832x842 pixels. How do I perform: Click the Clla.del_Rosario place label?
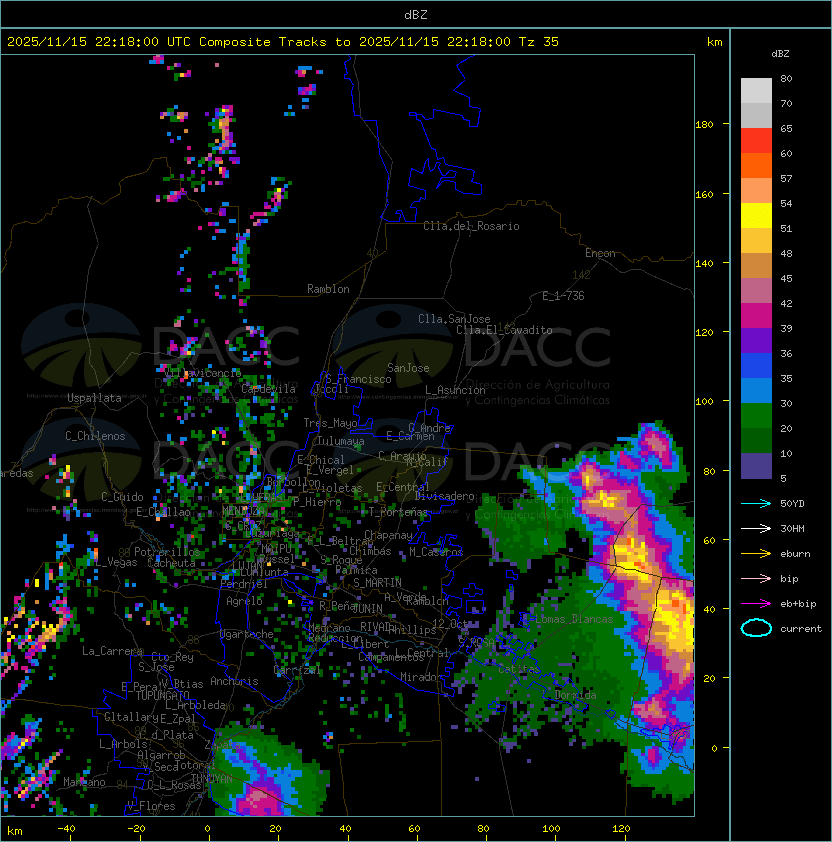[x=471, y=226]
